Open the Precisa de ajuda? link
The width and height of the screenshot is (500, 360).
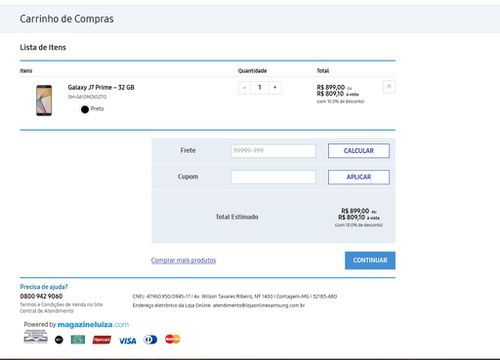point(44,287)
